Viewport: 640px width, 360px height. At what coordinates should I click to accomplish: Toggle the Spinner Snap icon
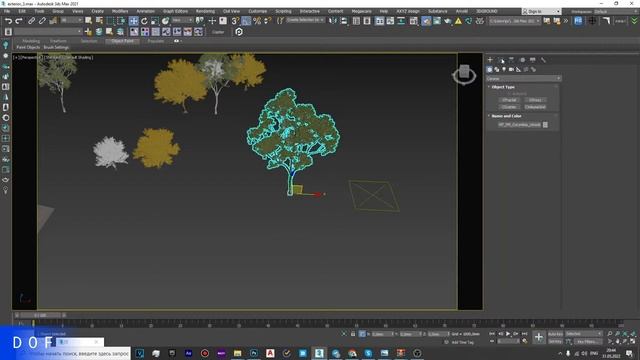click(x=267, y=20)
